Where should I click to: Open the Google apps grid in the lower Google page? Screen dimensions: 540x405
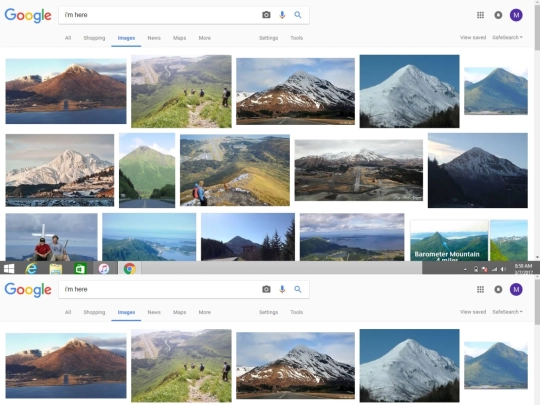(x=480, y=289)
